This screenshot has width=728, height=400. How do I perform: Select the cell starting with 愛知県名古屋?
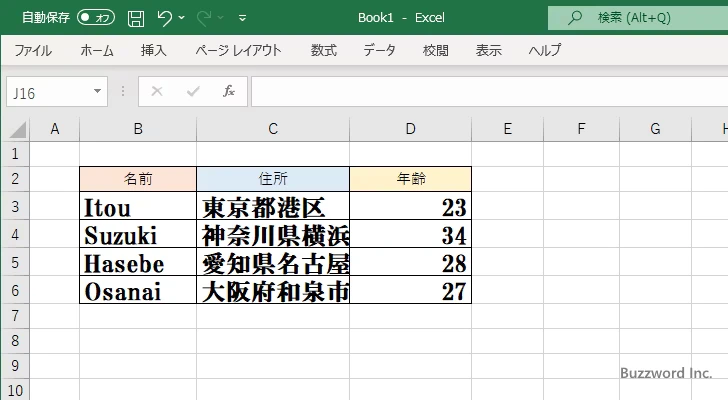(273, 262)
